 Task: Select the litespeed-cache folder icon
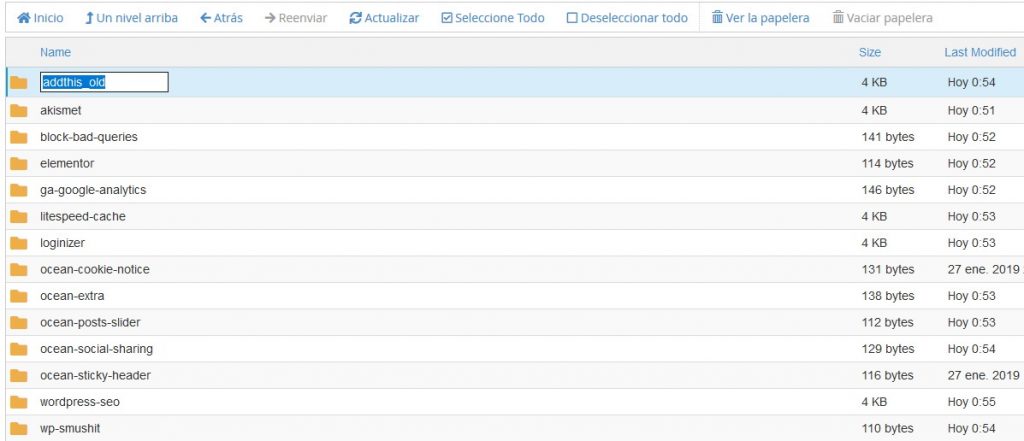tap(19, 216)
